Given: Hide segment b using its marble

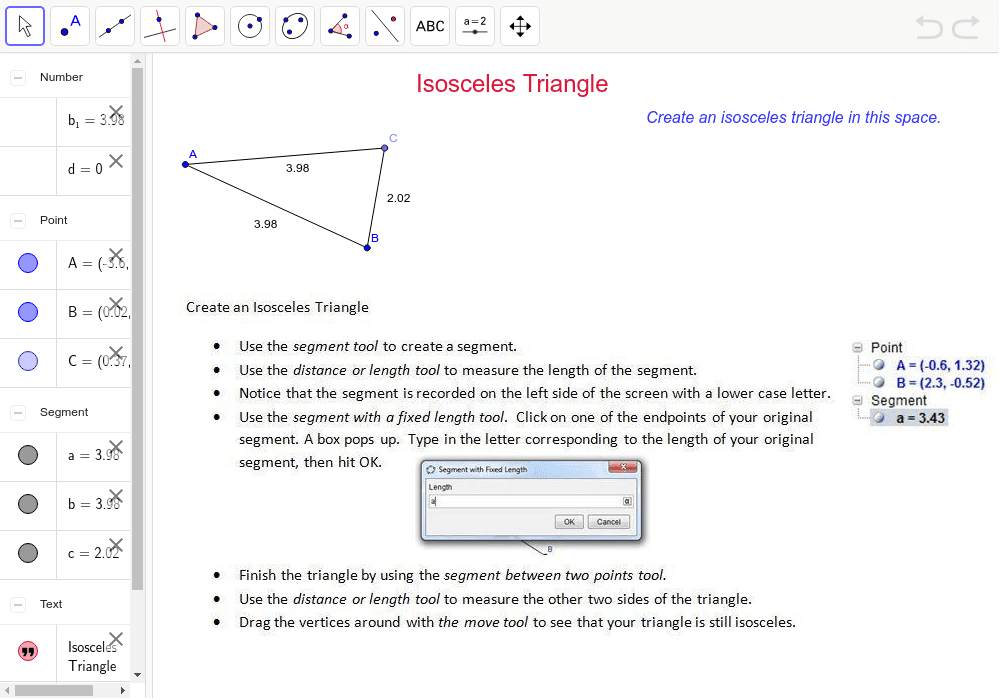Looking at the screenshot, I should point(28,504).
